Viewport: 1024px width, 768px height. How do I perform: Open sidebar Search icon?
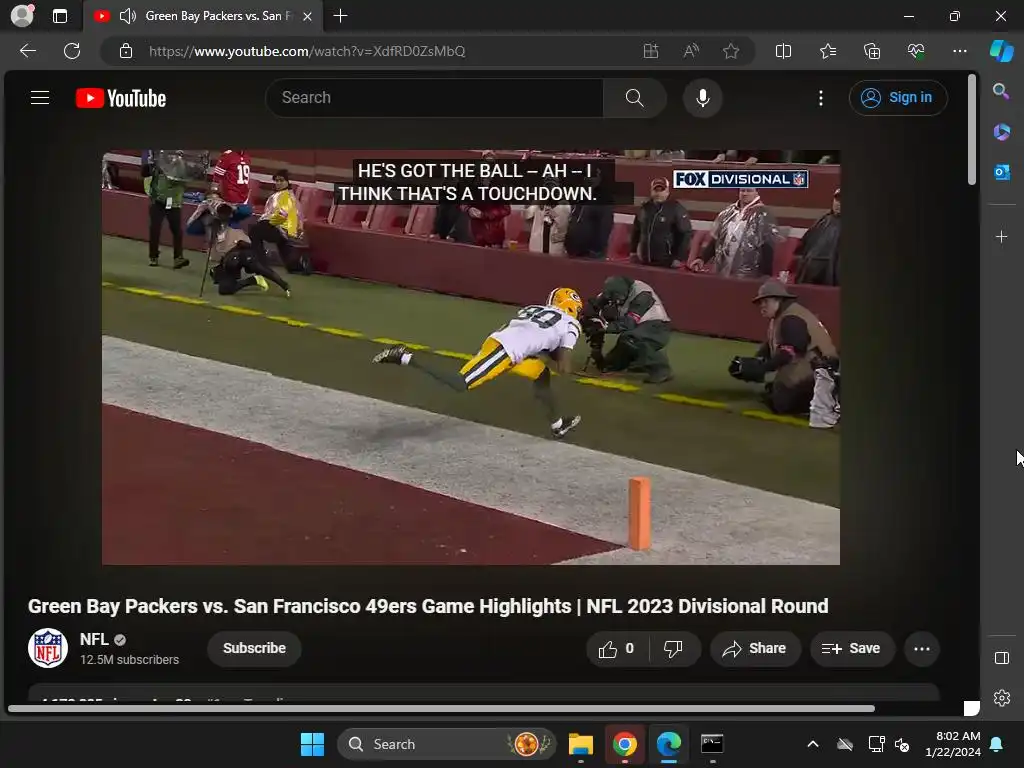point(1001,91)
